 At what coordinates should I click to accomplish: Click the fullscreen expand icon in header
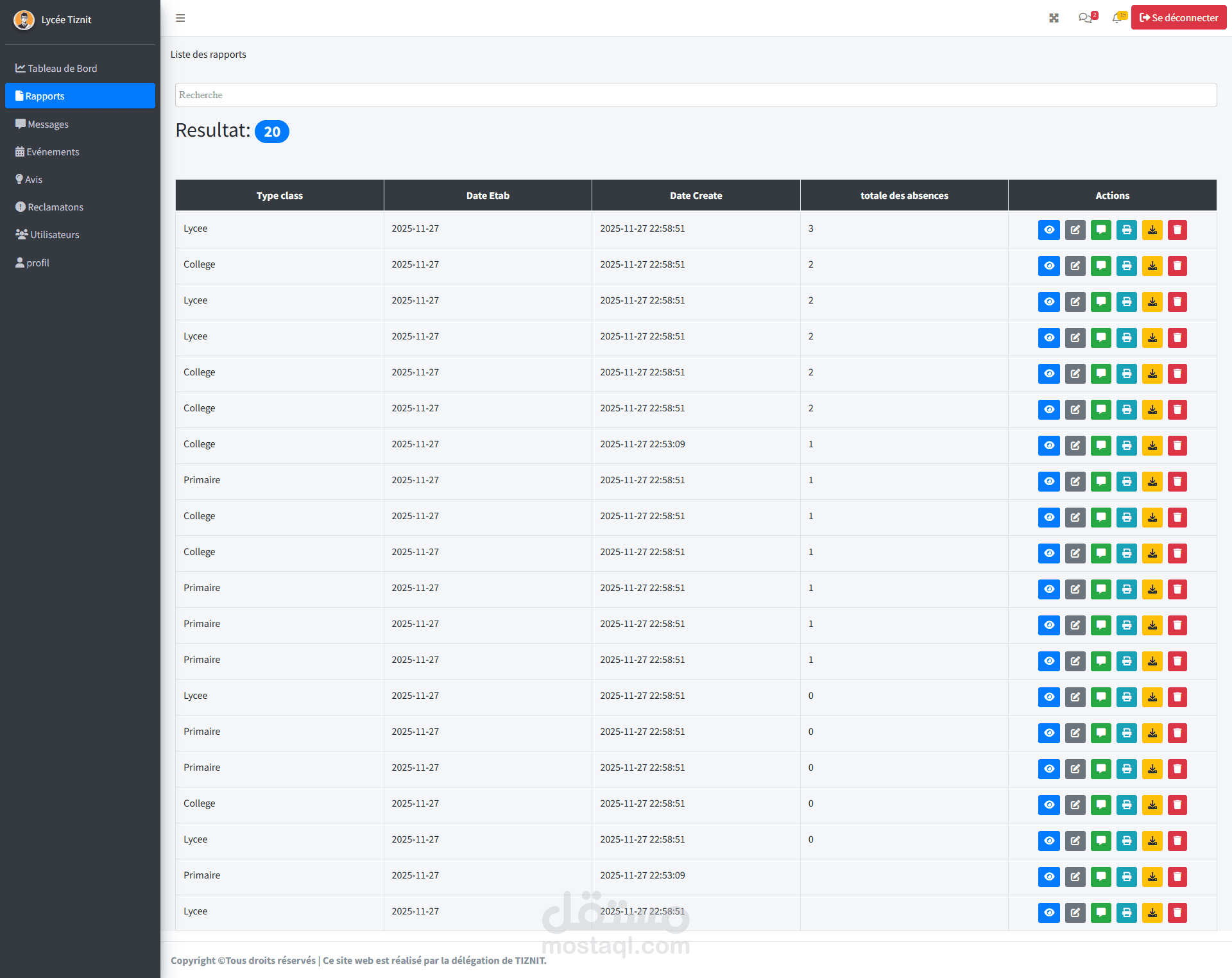pos(1054,18)
